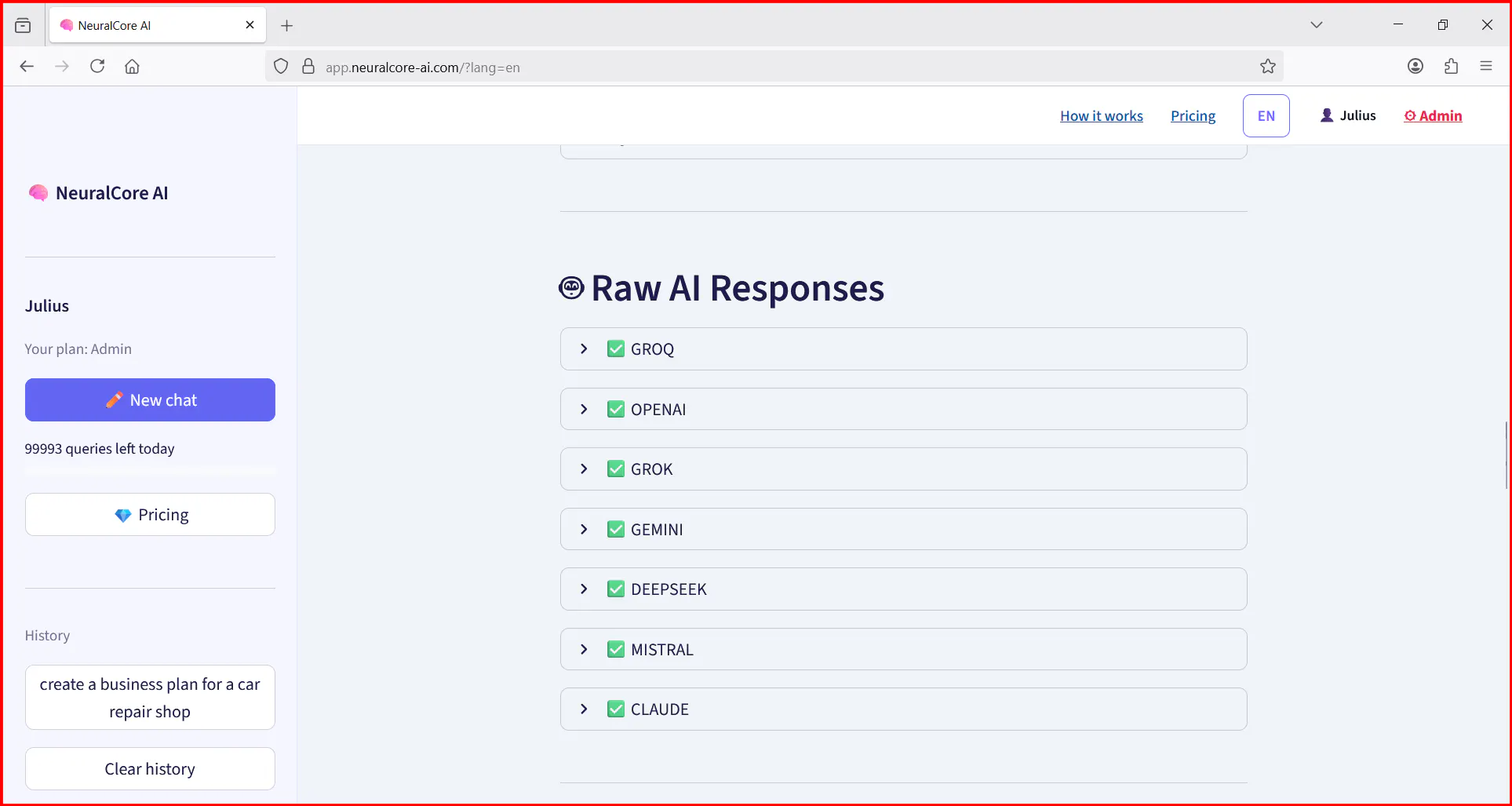Open the recent tabs view icon
This screenshot has width=1512, height=806.
[23, 26]
